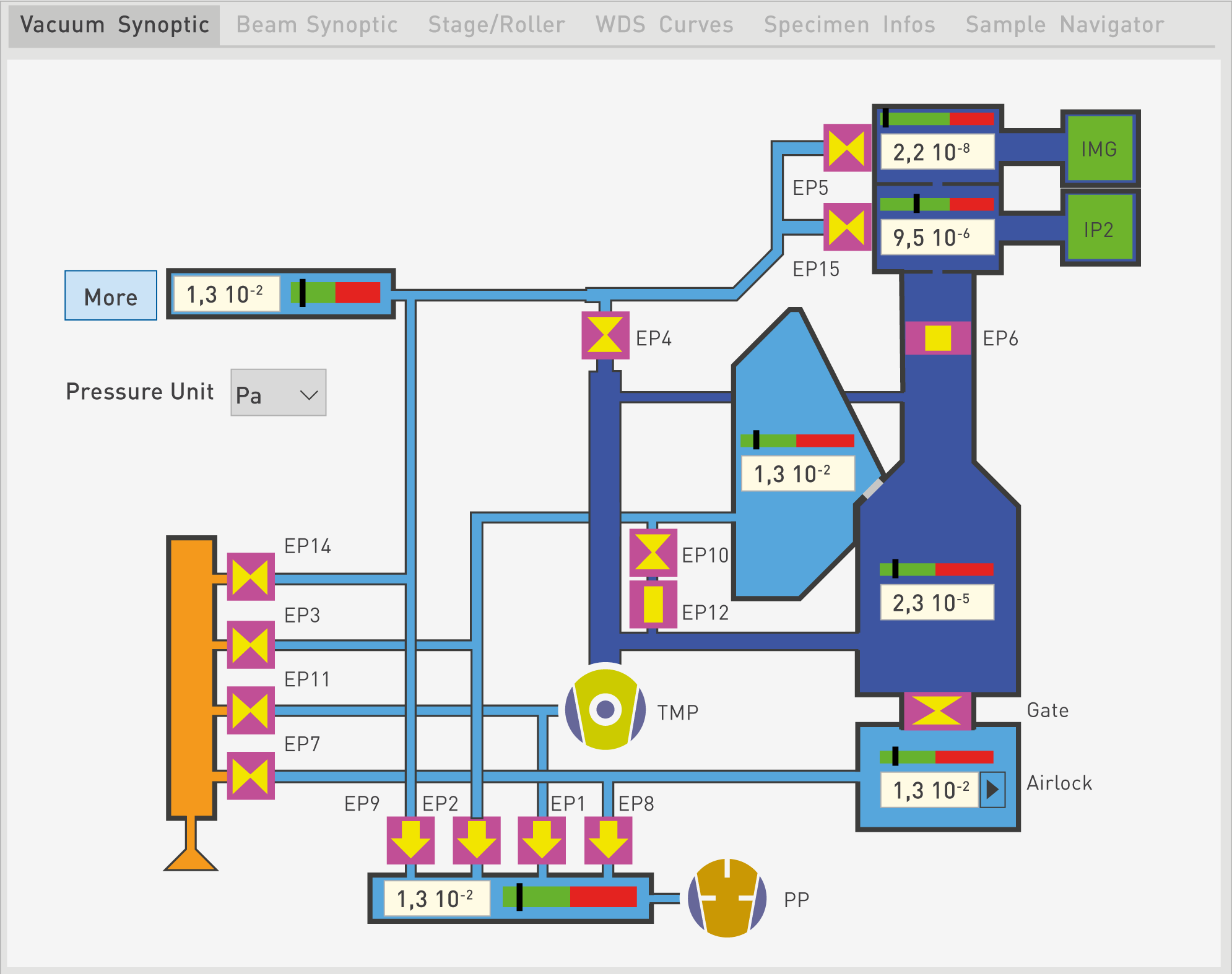Select the PP primary pump icon
This screenshot has width=1232, height=974.
[727, 898]
